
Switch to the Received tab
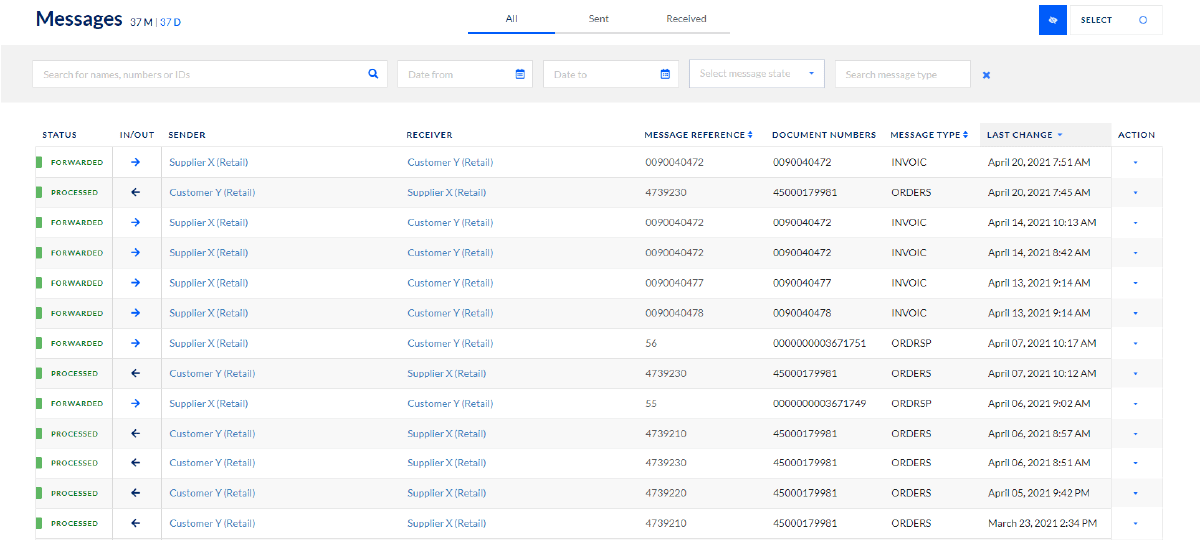click(x=686, y=19)
